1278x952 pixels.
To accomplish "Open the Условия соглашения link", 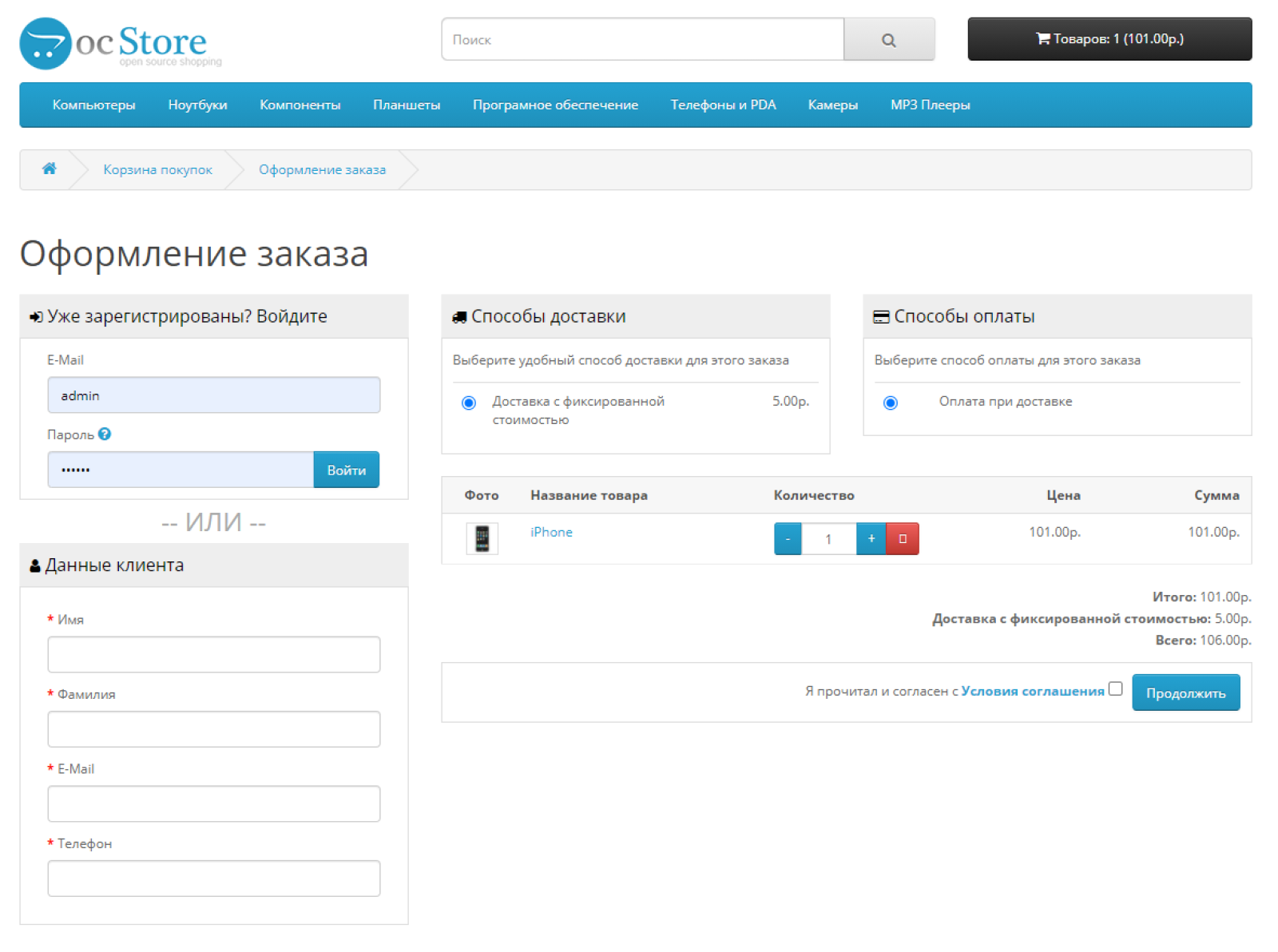I will coord(1032,691).
